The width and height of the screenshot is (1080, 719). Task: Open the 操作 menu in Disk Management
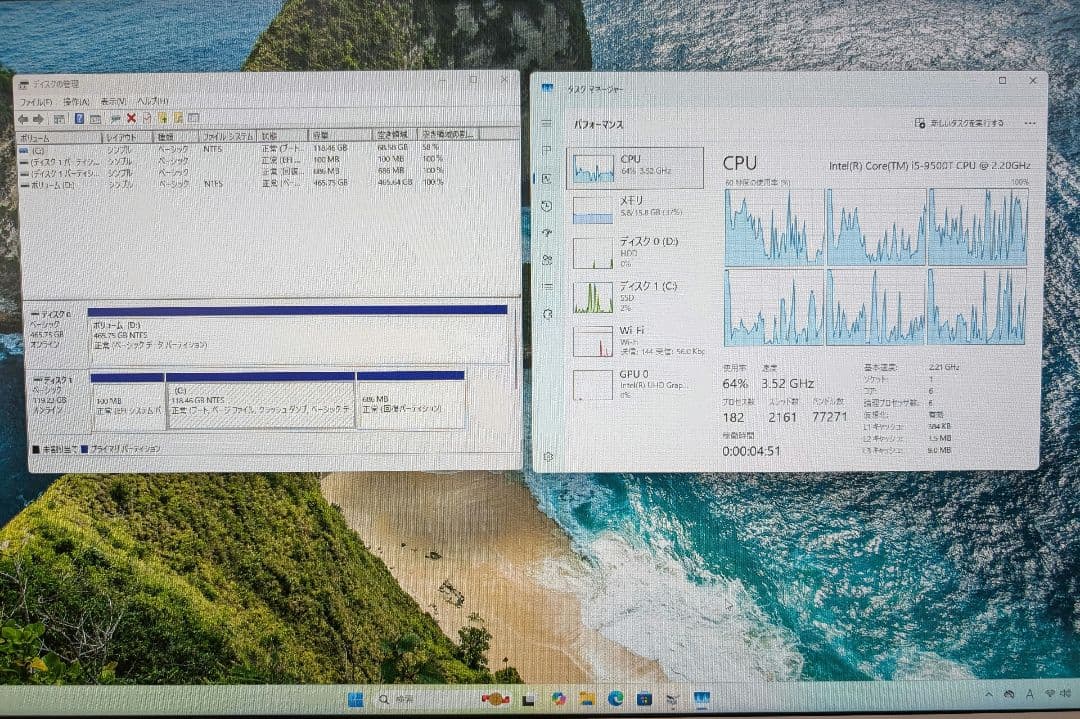pyautogui.click(x=76, y=102)
